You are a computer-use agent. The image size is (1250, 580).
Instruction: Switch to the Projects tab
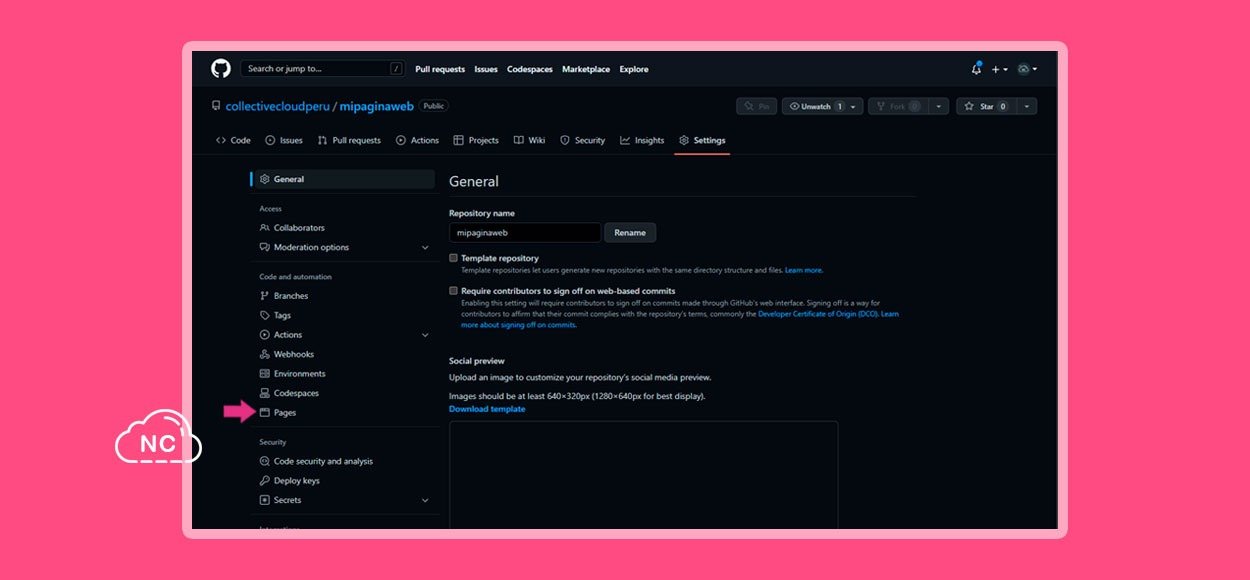click(476, 140)
